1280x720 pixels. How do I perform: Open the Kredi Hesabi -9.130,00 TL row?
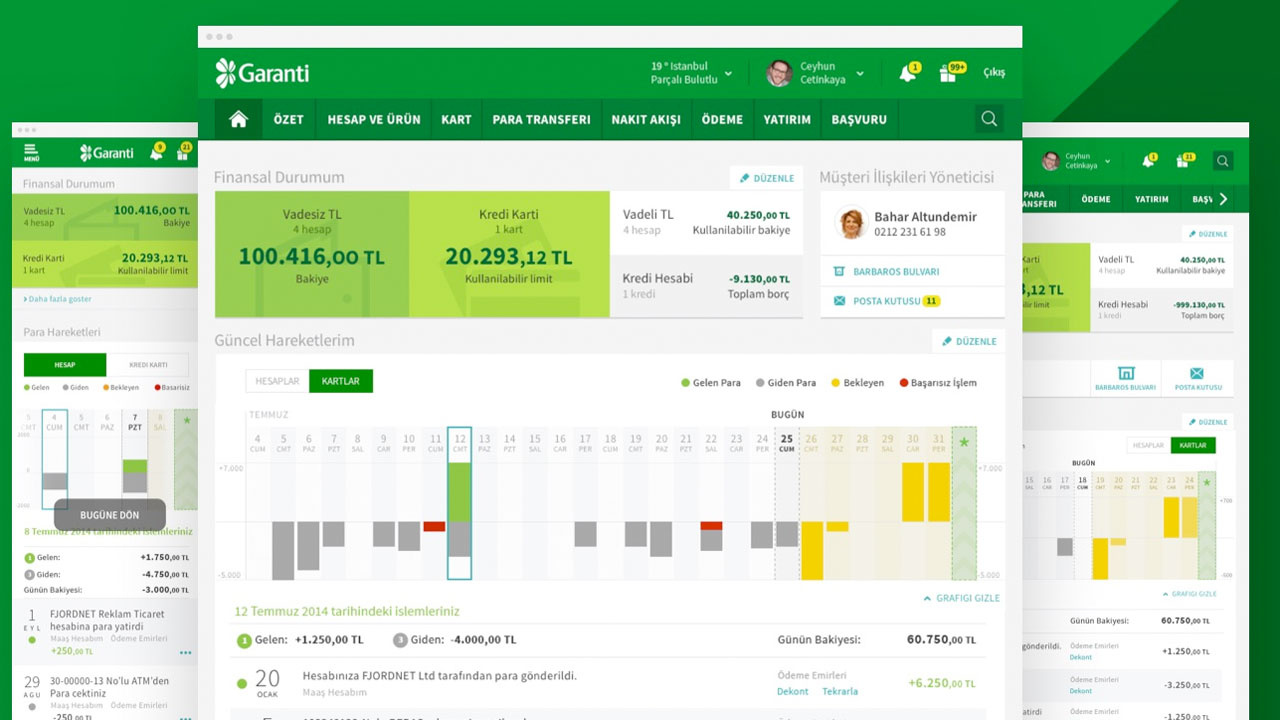pos(706,286)
